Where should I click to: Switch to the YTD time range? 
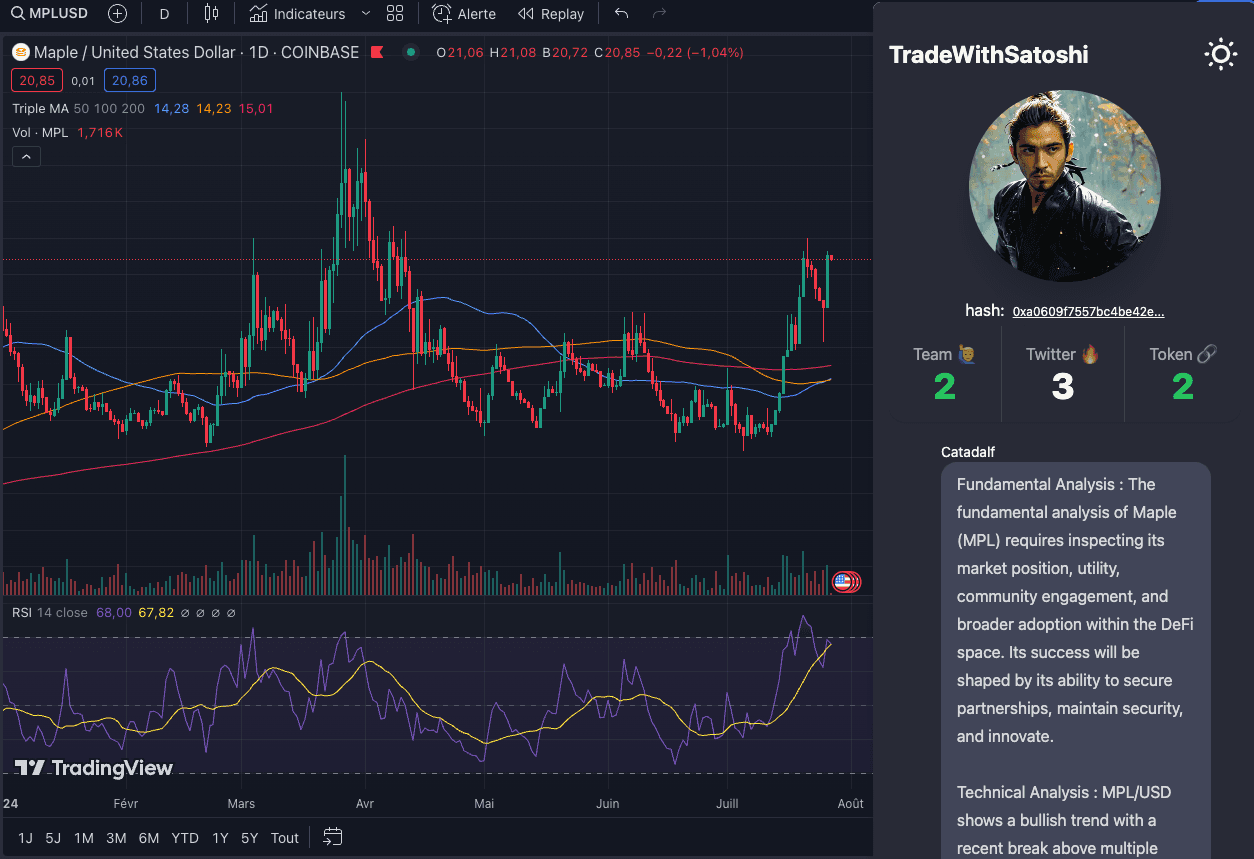[184, 838]
